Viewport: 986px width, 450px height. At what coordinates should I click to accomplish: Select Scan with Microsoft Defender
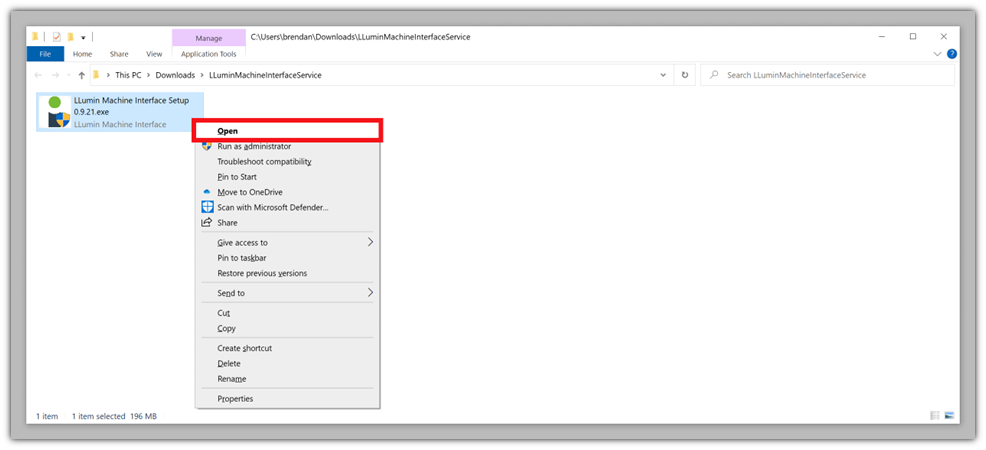(272, 207)
